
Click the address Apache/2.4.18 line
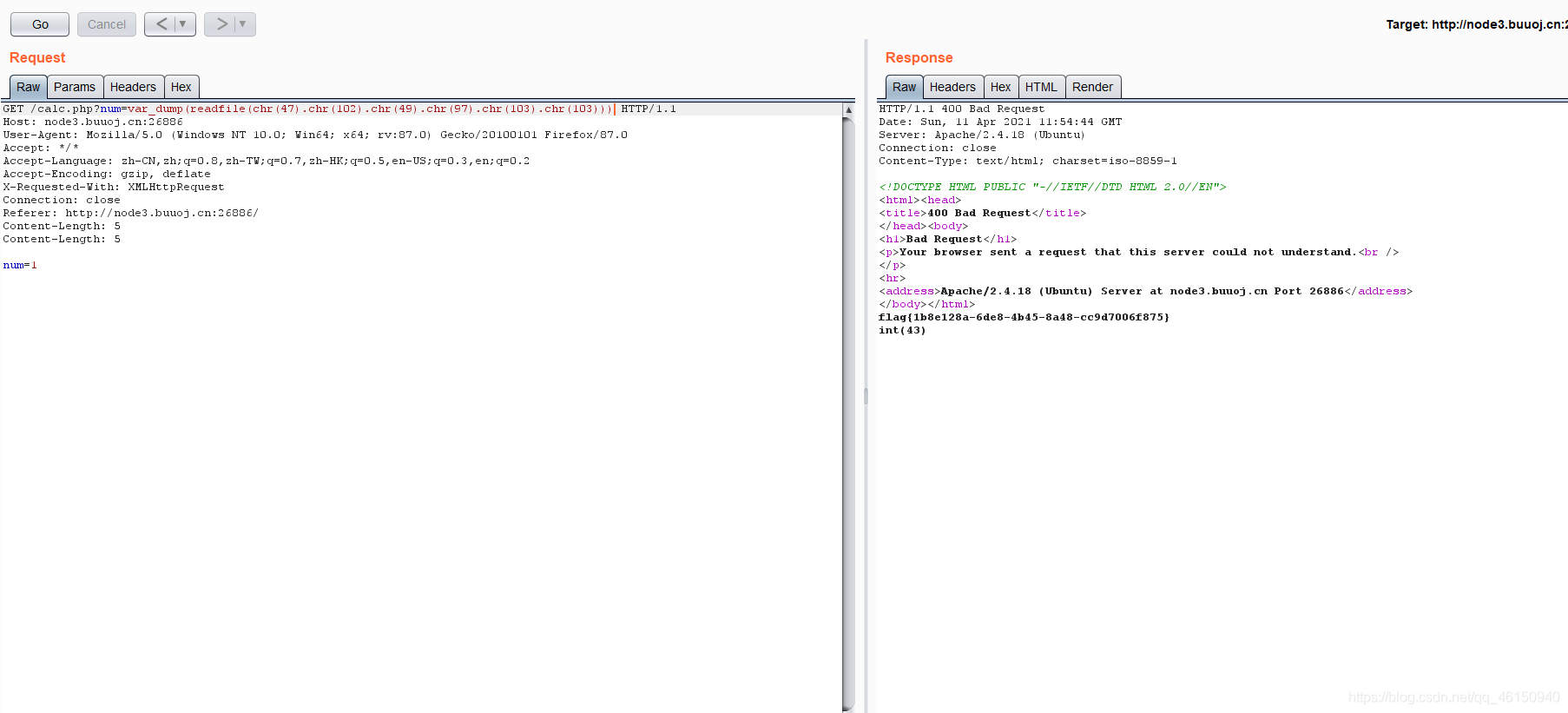(1146, 291)
